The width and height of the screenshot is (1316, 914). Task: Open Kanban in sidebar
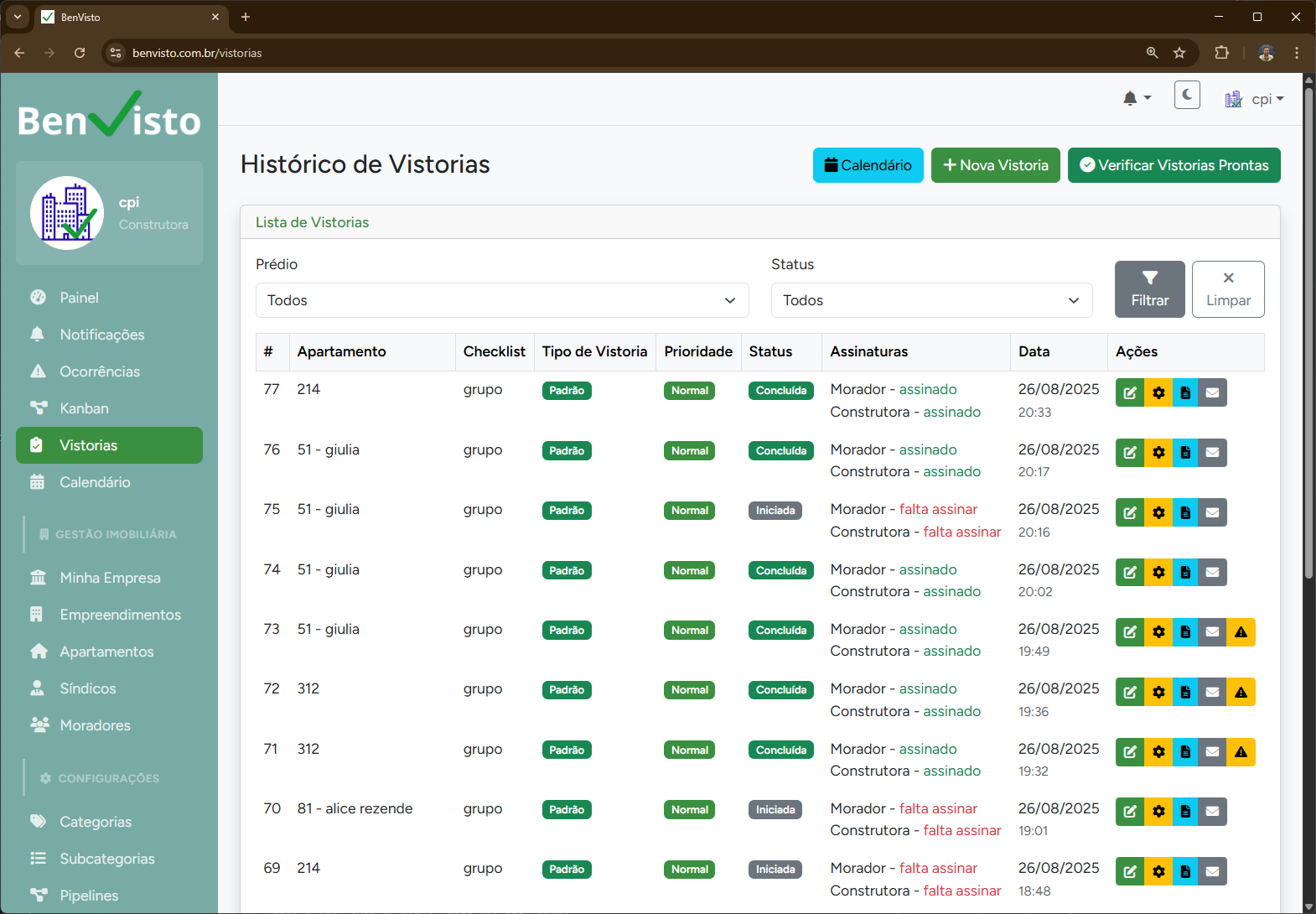tap(109, 408)
